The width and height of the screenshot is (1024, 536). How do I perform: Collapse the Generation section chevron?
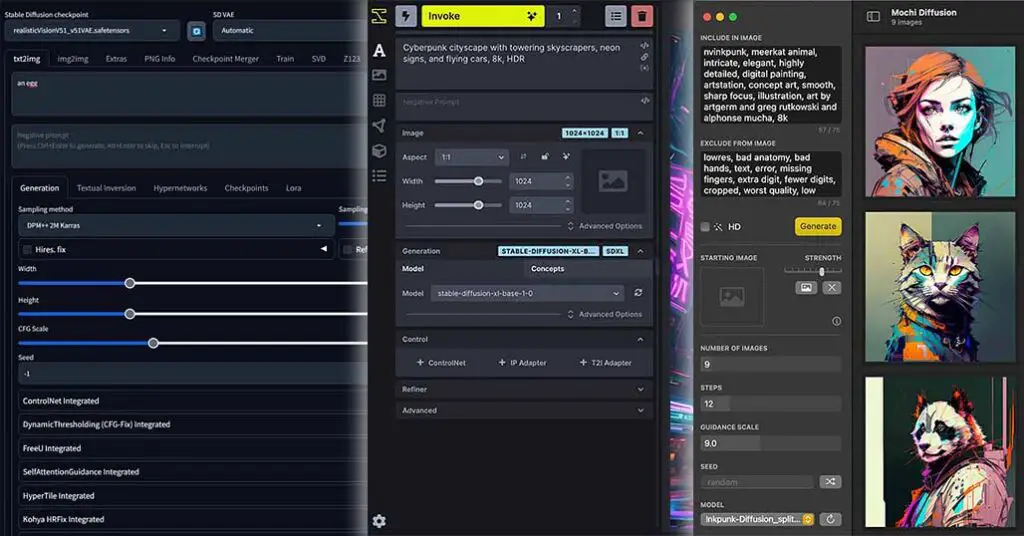coord(640,251)
